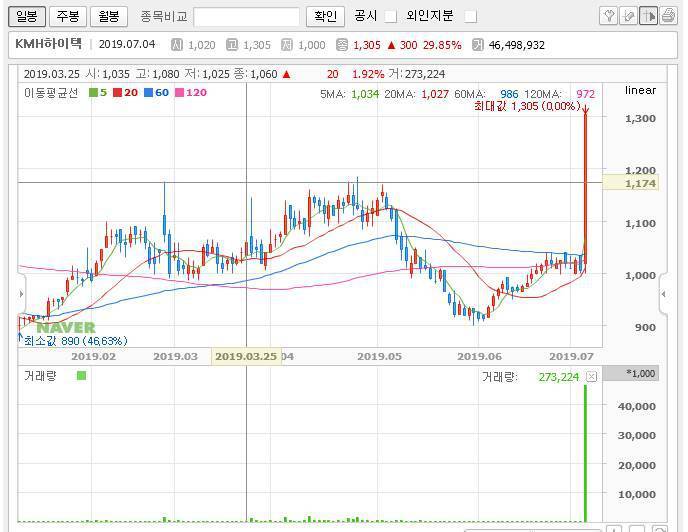
Task: Enable the 공시 disclosure checkbox
Action: point(390,17)
